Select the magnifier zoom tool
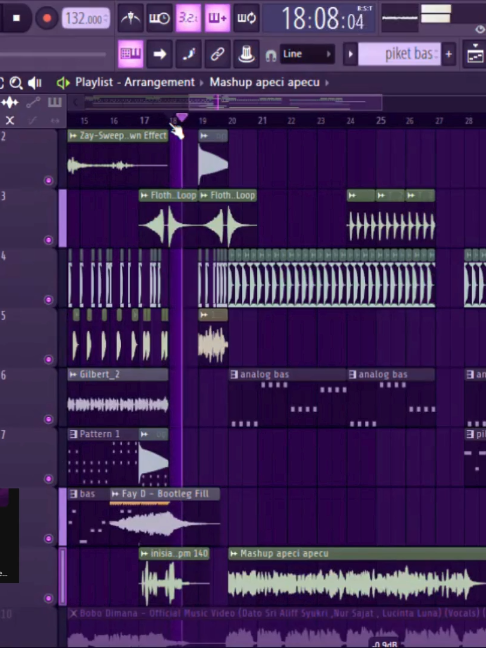 (x=16, y=83)
